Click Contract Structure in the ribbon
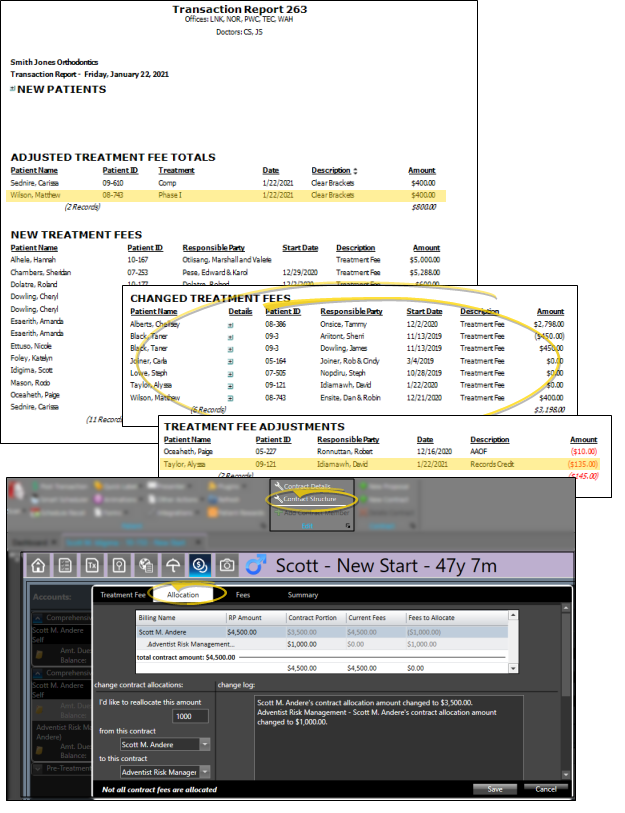The height and width of the screenshot is (813, 625). pyautogui.click(x=309, y=498)
